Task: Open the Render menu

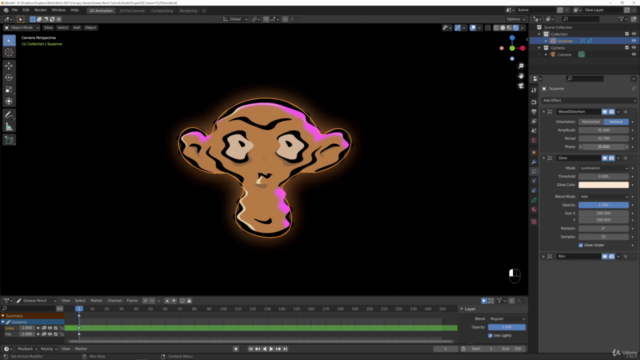Action: (x=40, y=10)
